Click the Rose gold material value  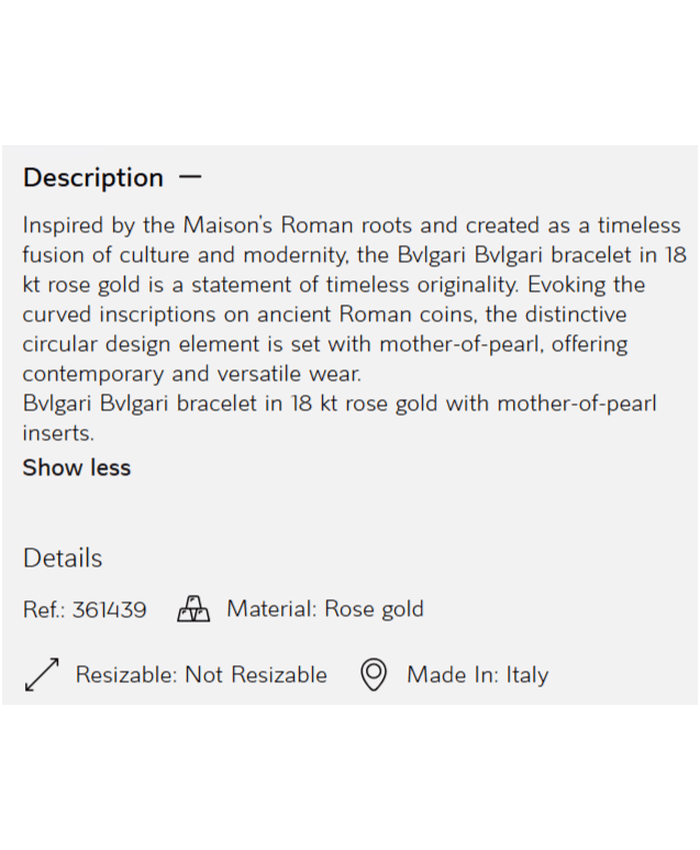pyautogui.click(x=374, y=609)
